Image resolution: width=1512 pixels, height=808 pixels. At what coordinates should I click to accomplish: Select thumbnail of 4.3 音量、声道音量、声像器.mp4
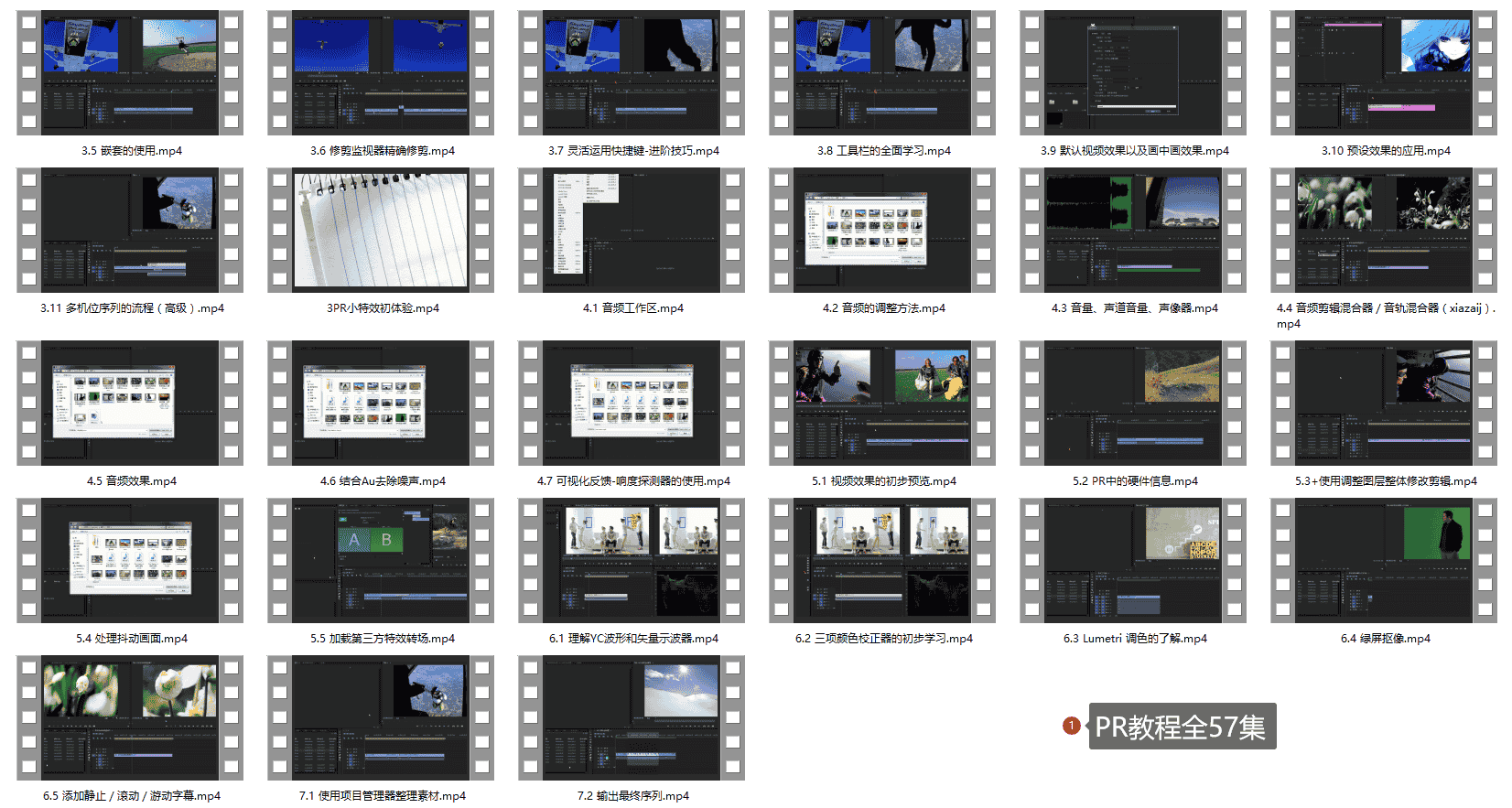pos(1133,231)
